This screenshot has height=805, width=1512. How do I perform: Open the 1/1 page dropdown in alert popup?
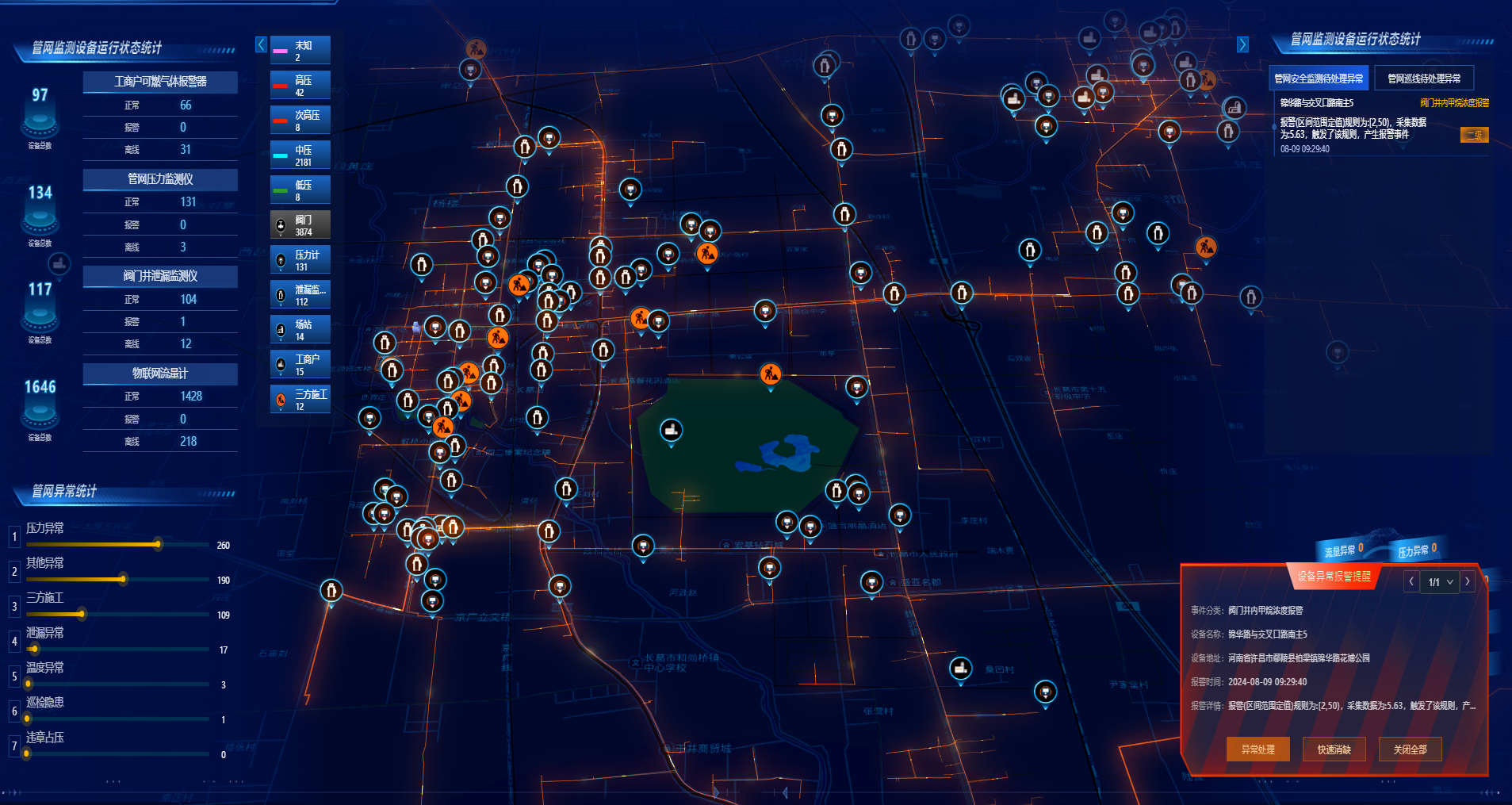tap(1440, 581)
